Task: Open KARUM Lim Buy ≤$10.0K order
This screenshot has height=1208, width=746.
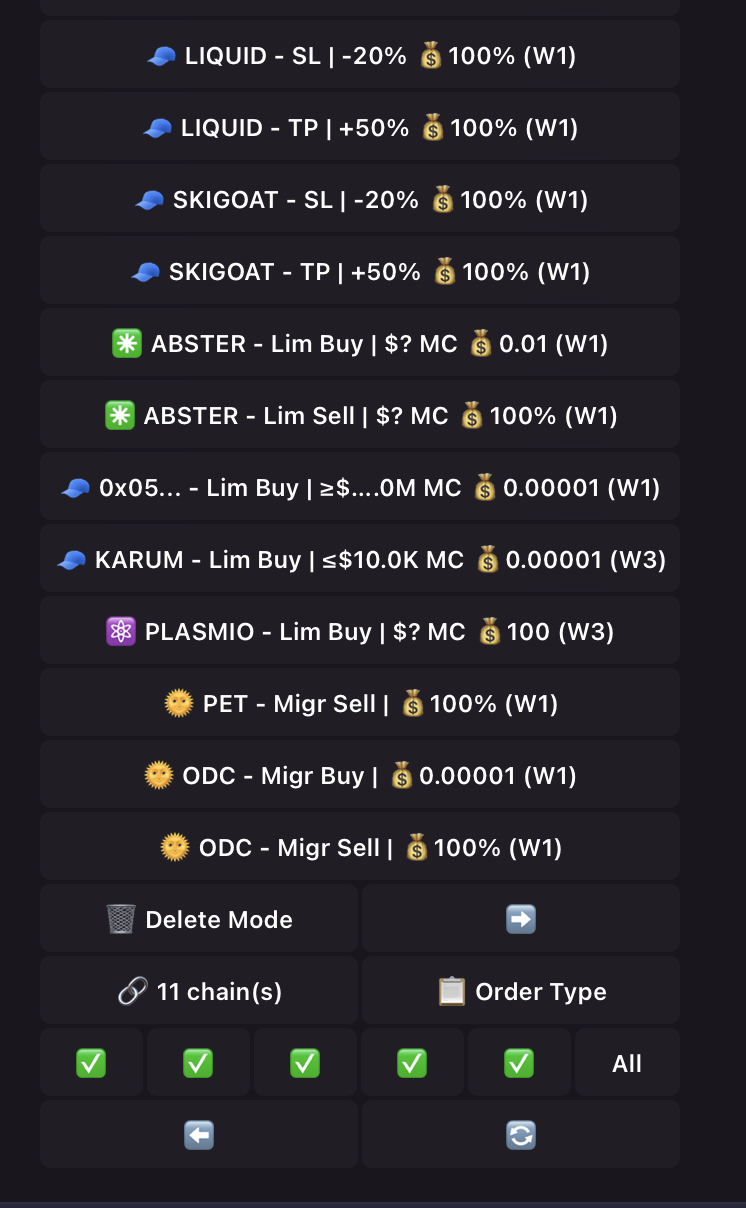Action: point(360,560)
